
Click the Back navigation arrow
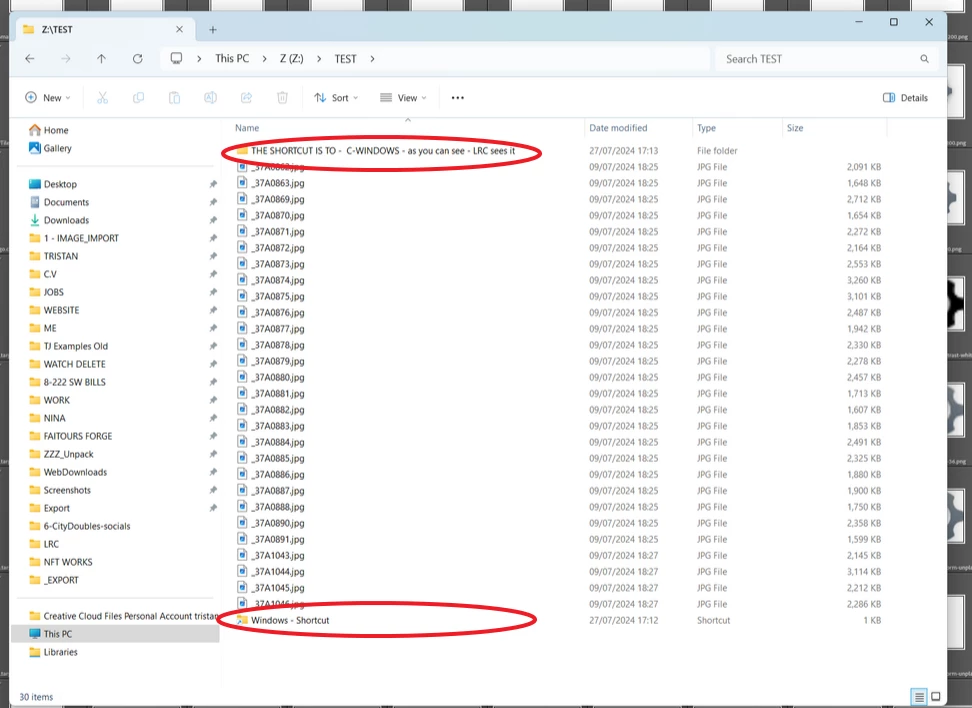[x=30, y=59]
